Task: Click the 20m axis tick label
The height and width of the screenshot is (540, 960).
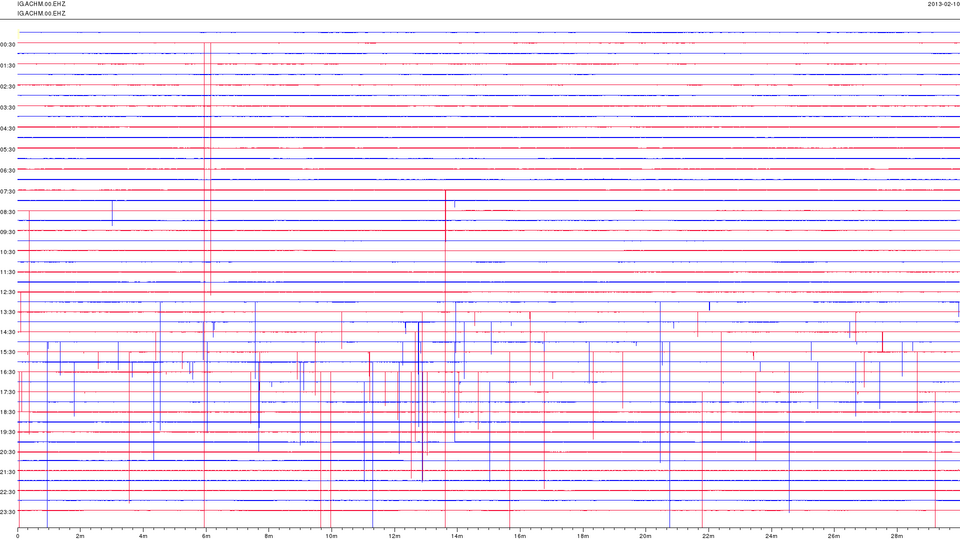Action: [x=645, y=536]
